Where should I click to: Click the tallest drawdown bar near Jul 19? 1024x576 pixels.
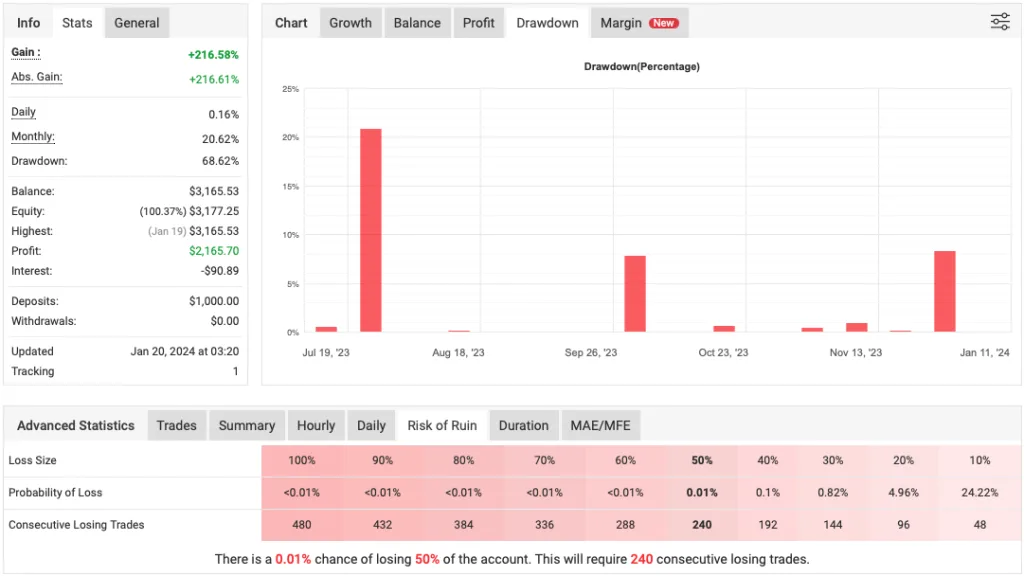370,230
